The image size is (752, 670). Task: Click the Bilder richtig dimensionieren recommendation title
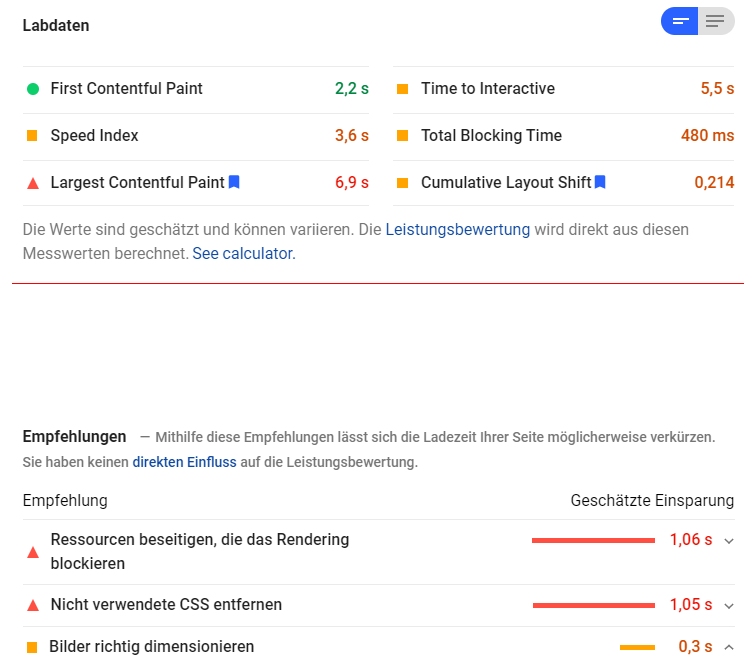click(151, 647)
